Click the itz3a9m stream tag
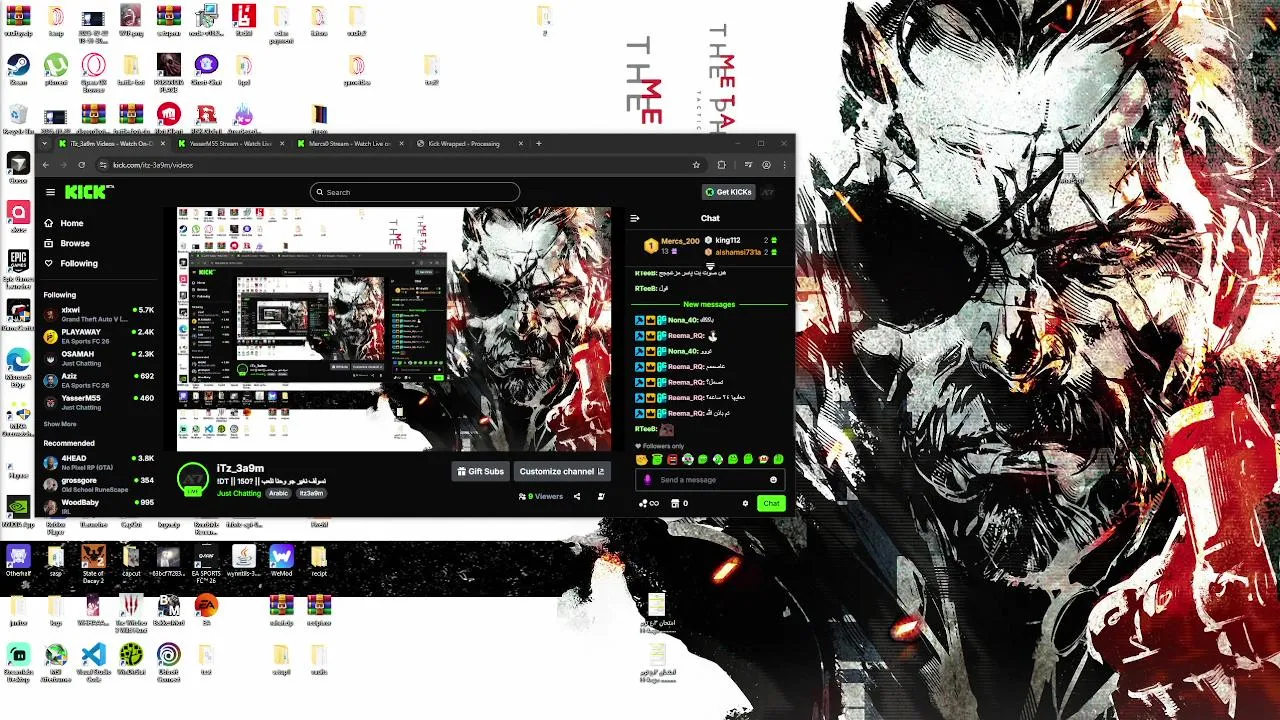Screen dimensions: 1280x720 pyautogui.click(x=311, y=493)
